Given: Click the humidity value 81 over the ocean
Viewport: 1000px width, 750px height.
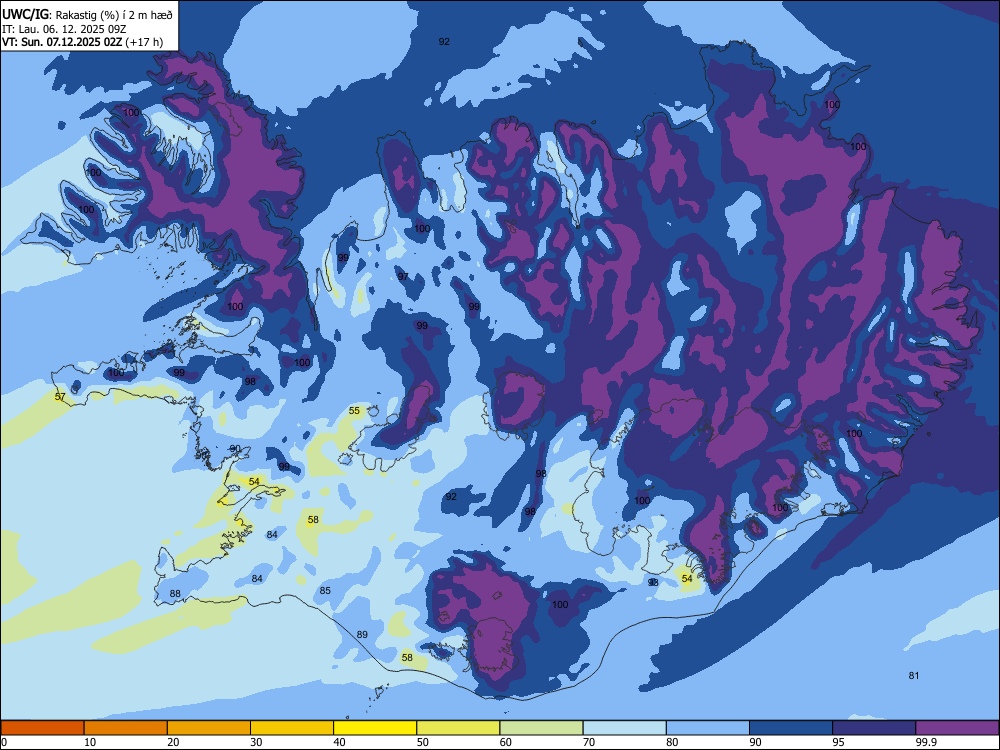Looking at the screenshot, I should [x=914, y=675].
